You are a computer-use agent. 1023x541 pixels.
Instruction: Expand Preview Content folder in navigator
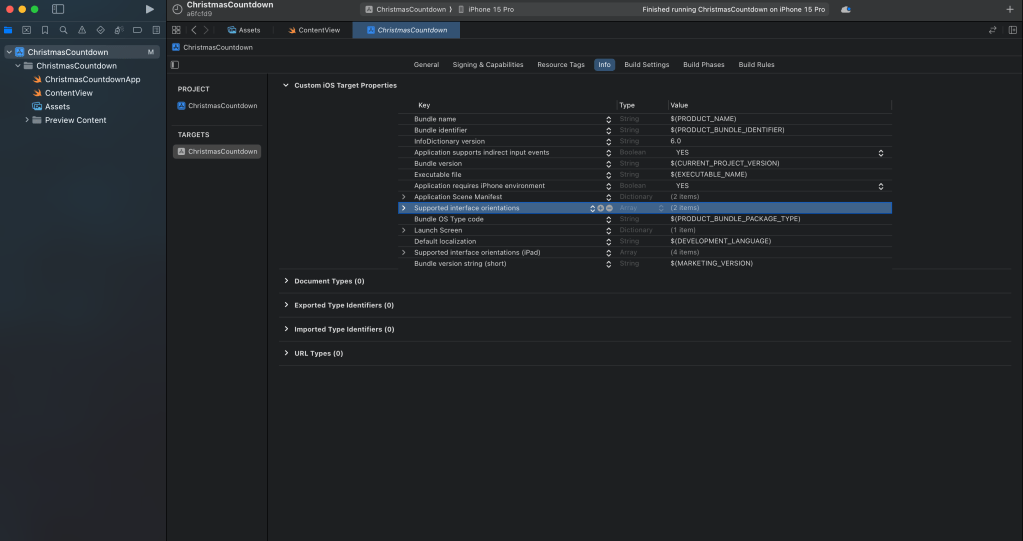coord(27,120)
